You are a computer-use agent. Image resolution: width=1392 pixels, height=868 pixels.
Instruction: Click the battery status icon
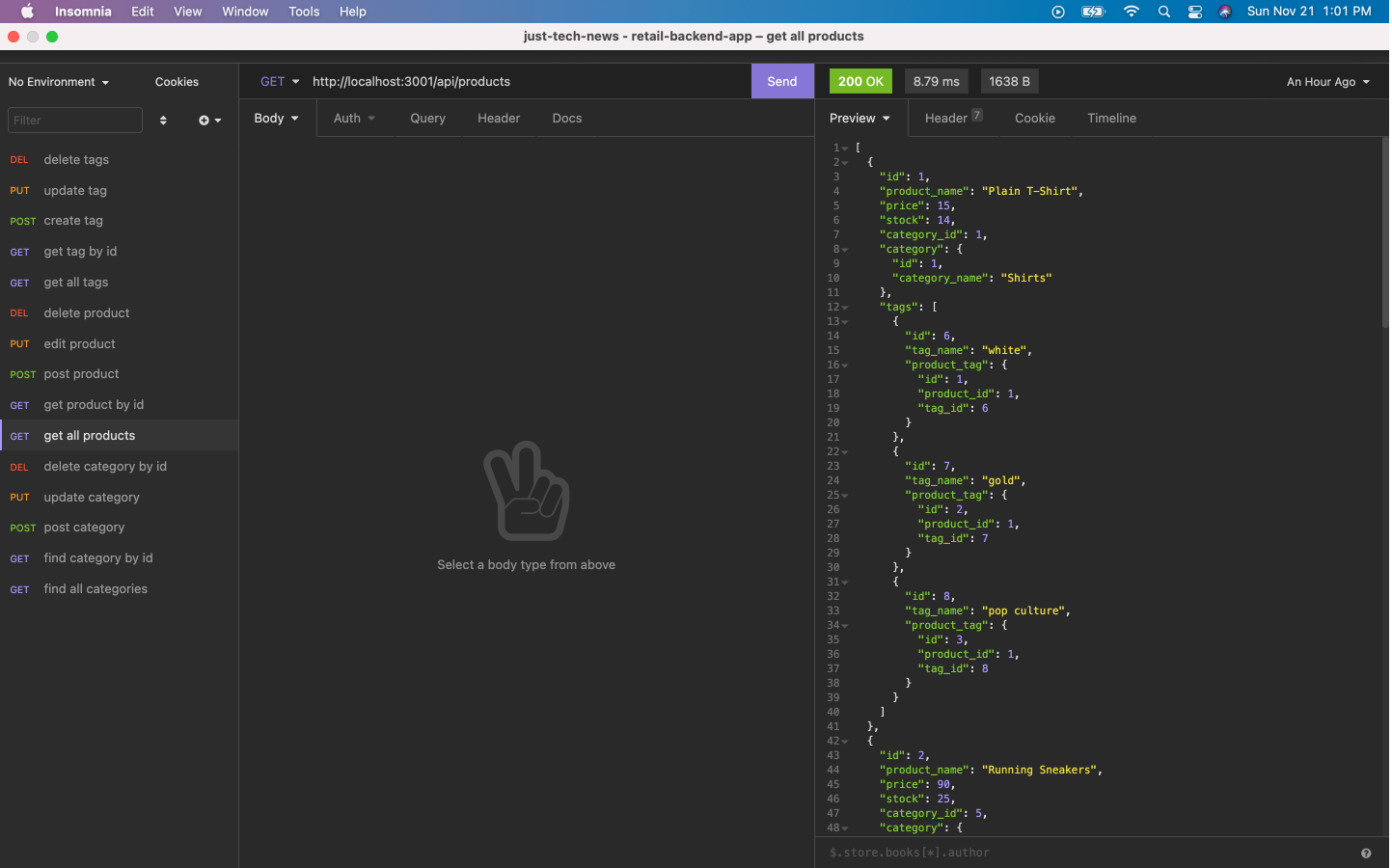(1093, 12)
